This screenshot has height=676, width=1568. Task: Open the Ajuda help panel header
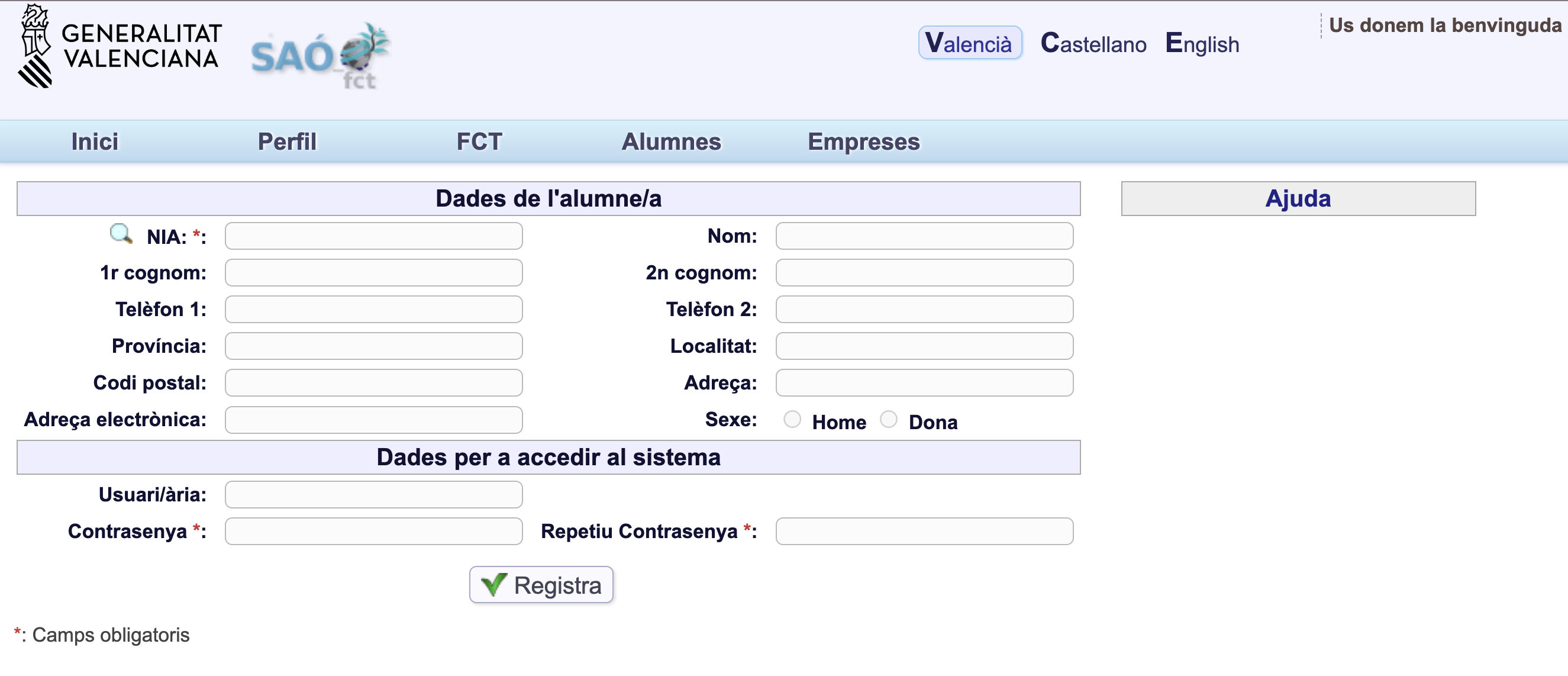click(x=1297, y=199)
